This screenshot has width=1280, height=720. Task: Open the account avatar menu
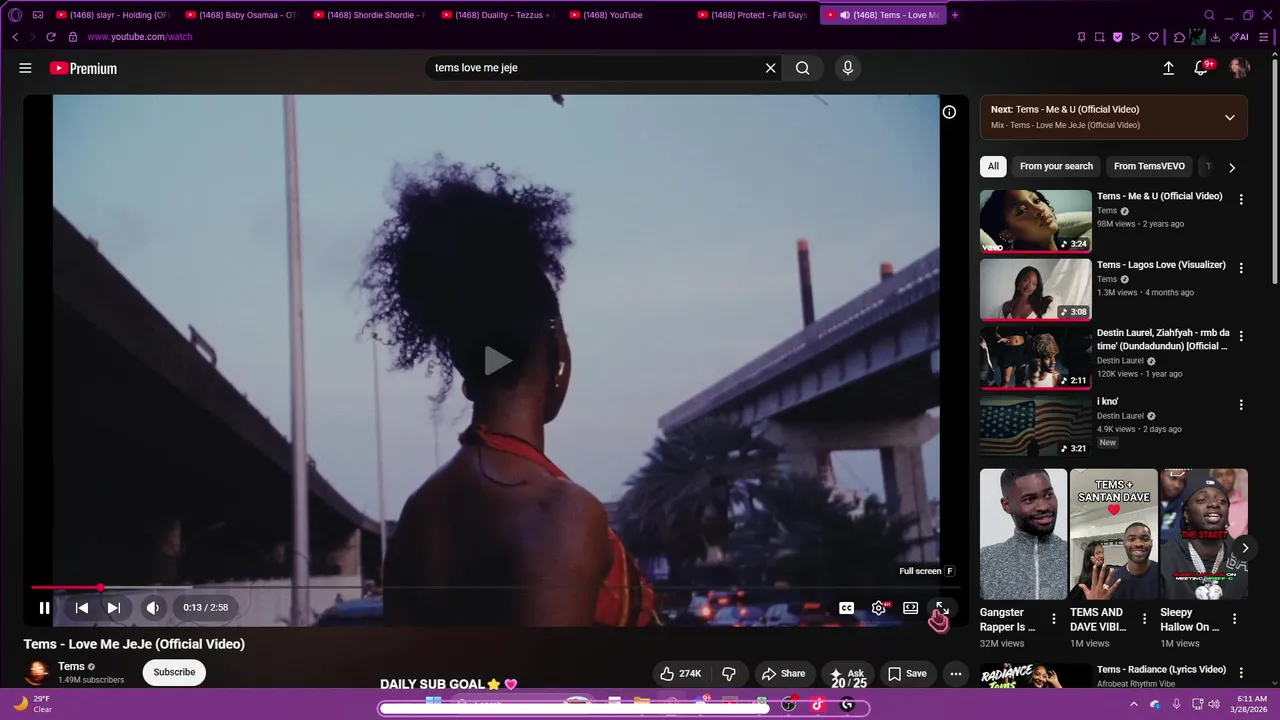1239,68
